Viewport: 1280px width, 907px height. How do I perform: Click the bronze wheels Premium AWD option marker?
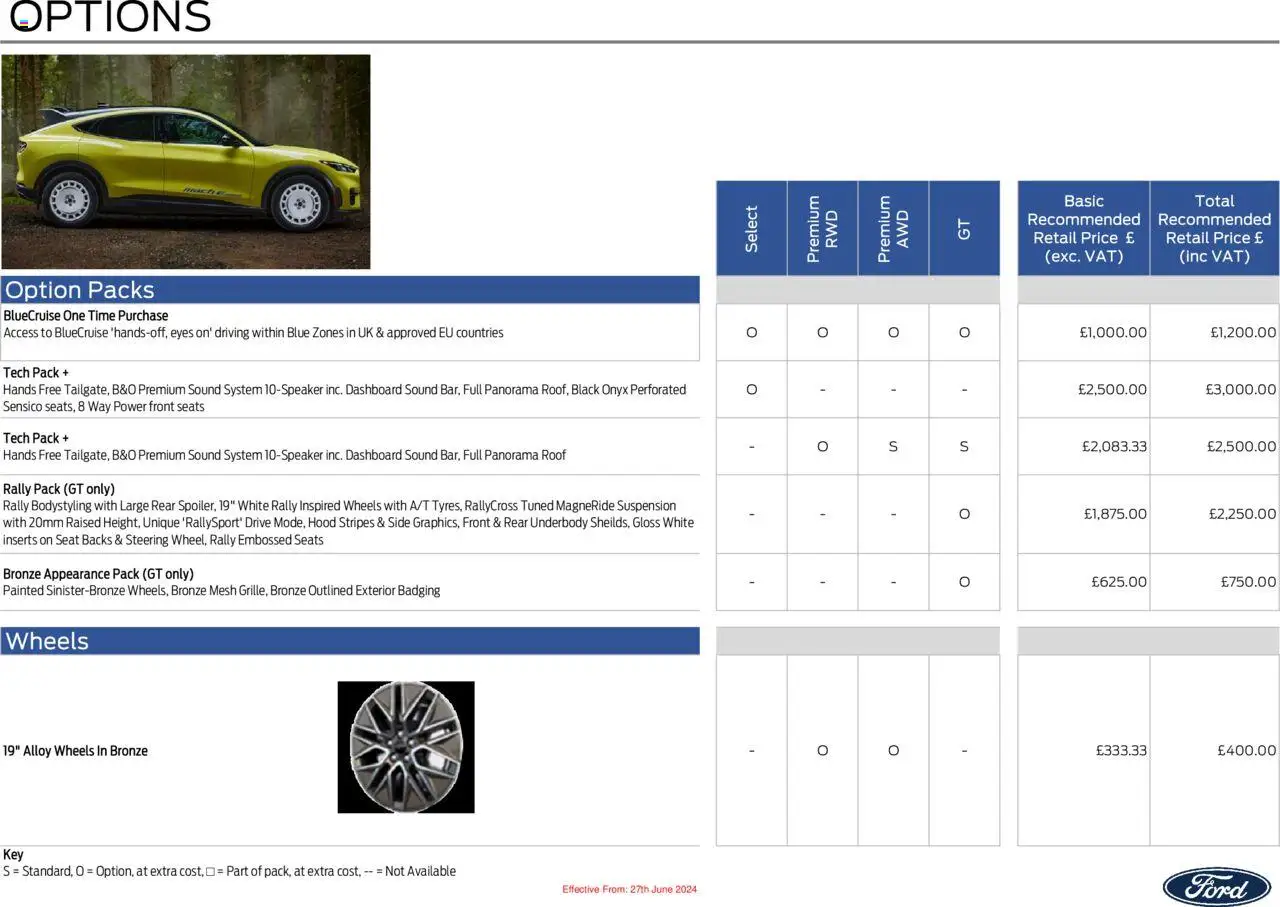[893, 751]
